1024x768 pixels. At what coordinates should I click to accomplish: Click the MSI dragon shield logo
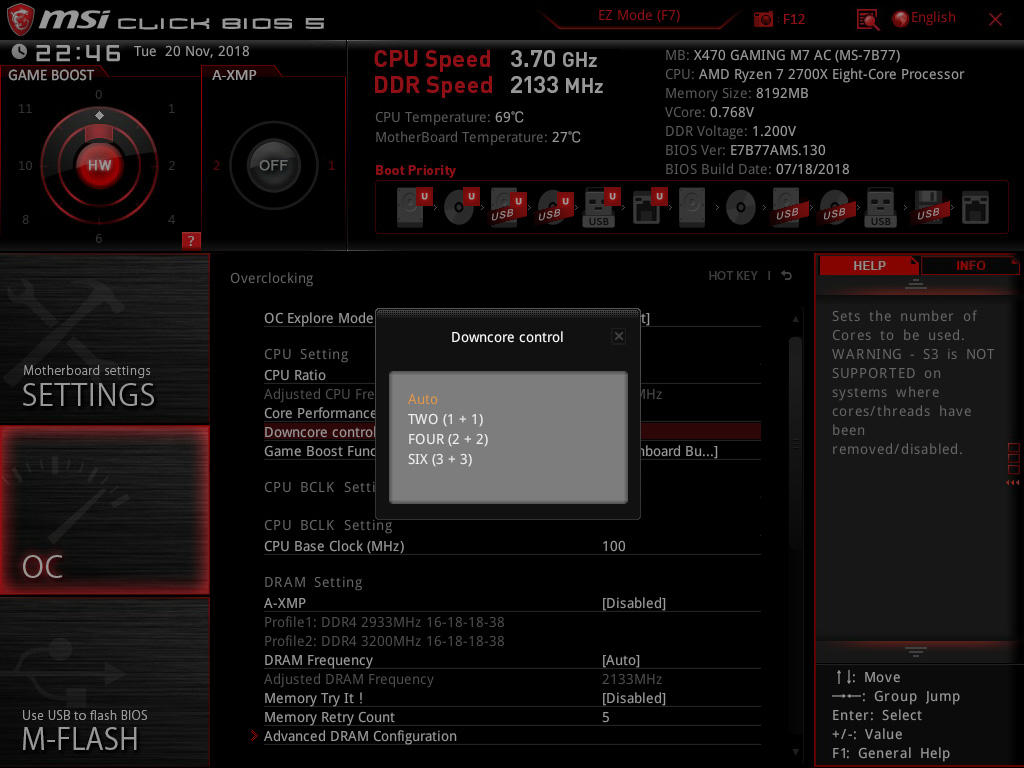(x=20, y=19)
